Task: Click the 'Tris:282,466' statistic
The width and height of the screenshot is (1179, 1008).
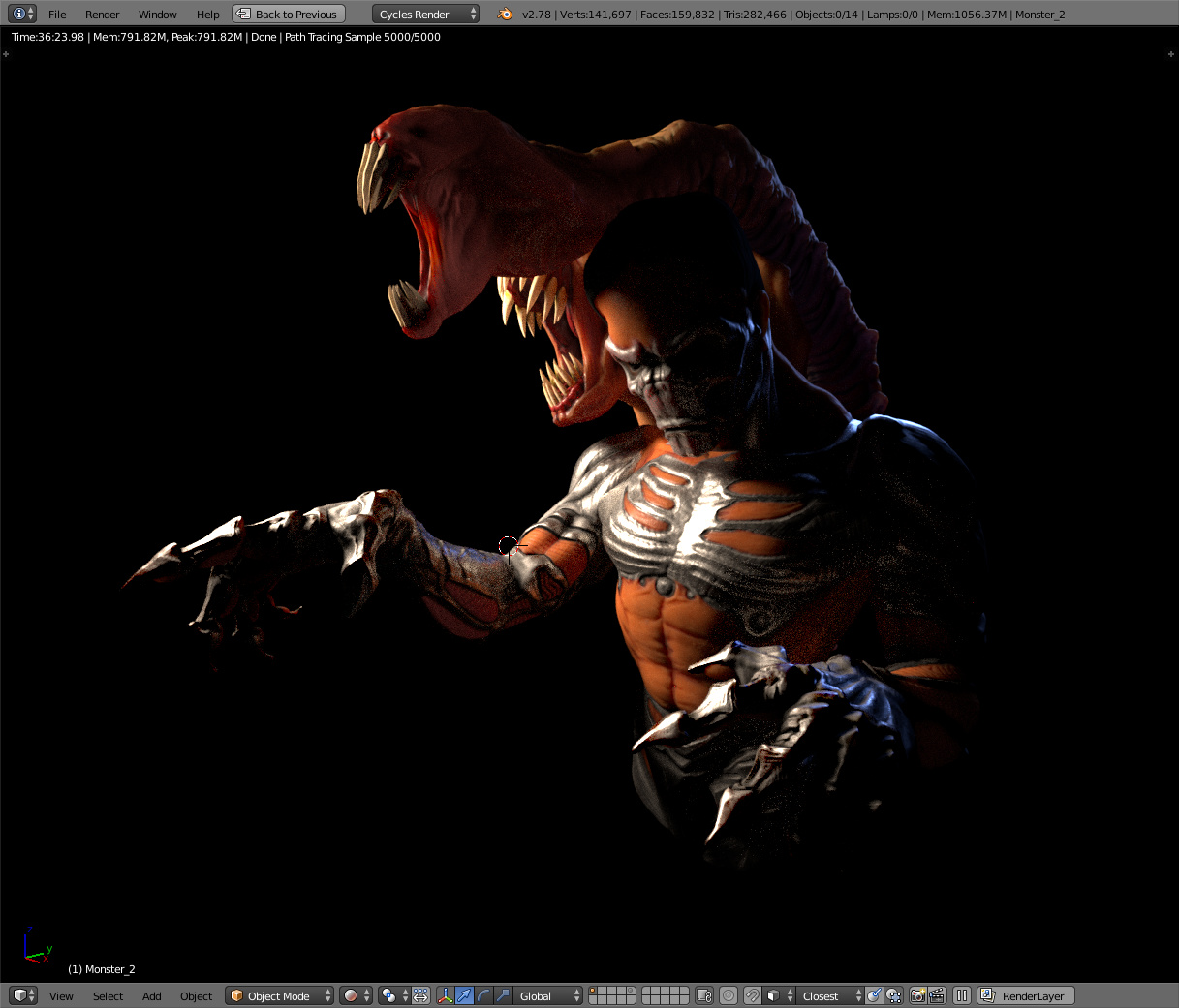Action: pyautogui.click(x=755, y=15)
